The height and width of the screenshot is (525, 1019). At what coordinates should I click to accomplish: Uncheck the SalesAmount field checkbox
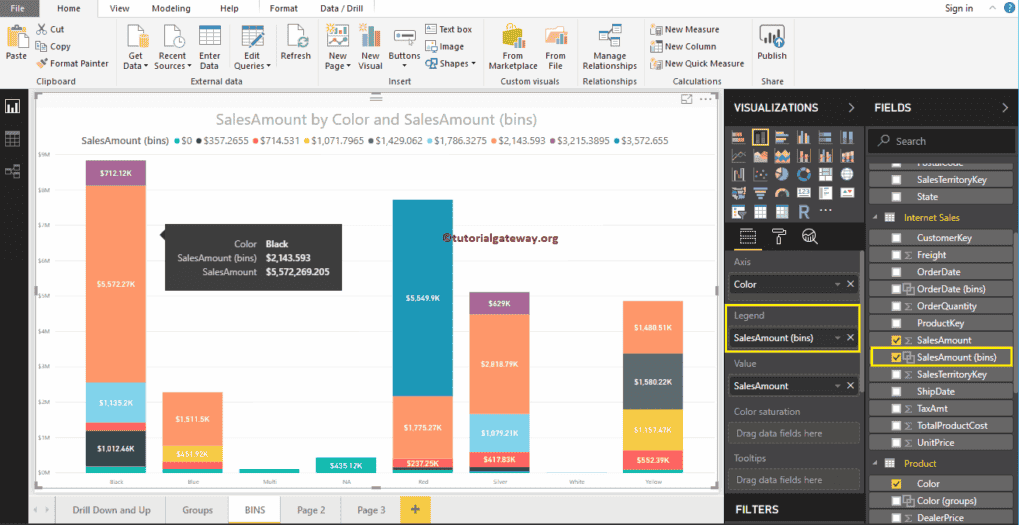(x=896, y=340)
